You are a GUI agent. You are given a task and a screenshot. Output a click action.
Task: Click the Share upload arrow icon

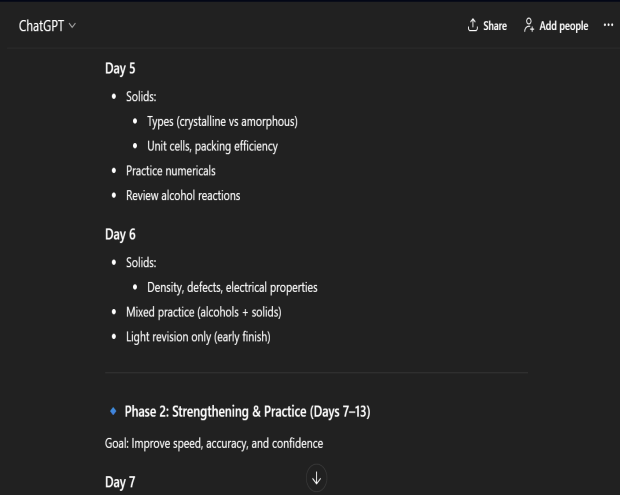(472, 26)
